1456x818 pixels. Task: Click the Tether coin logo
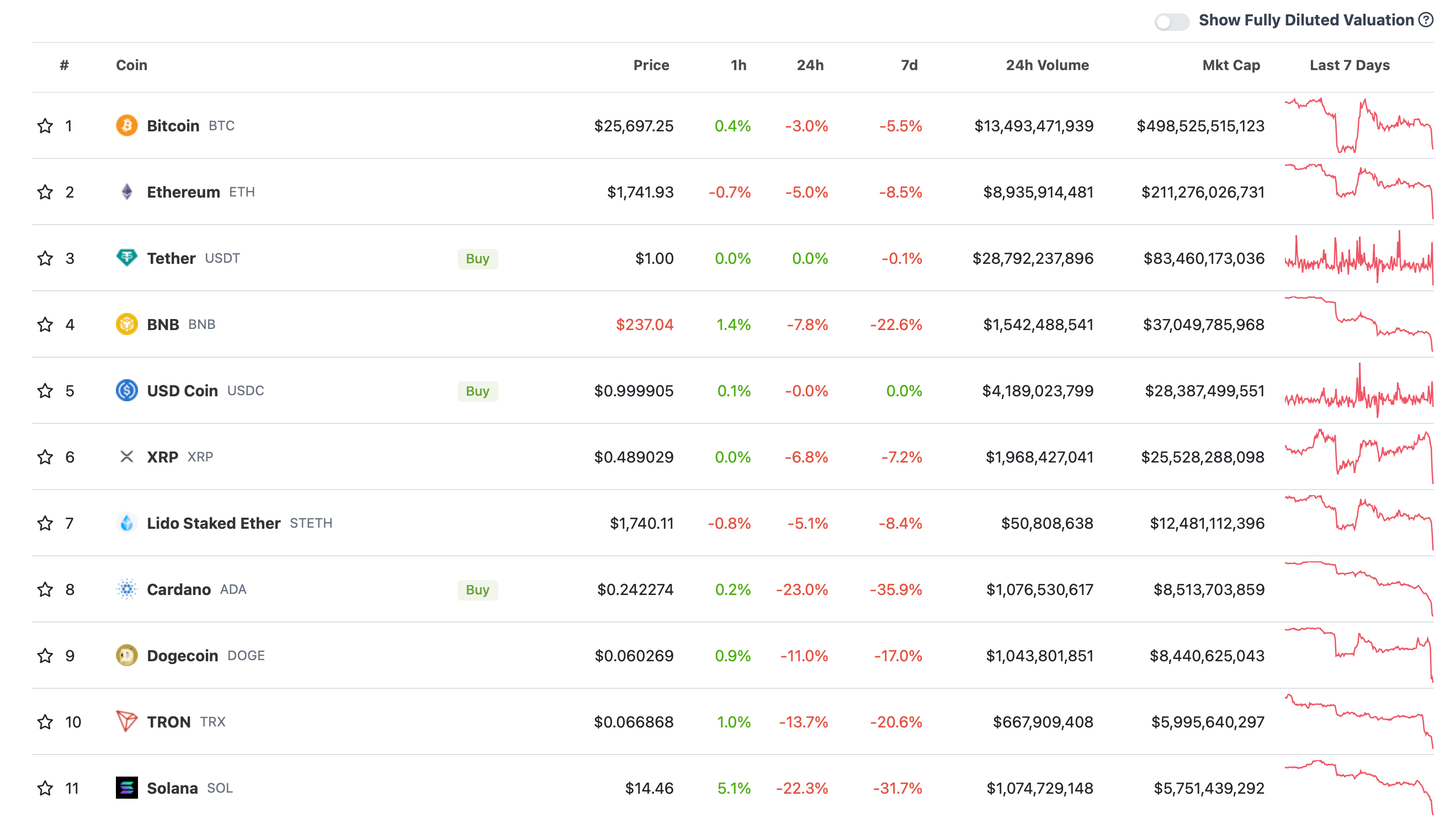pos(126,258)
